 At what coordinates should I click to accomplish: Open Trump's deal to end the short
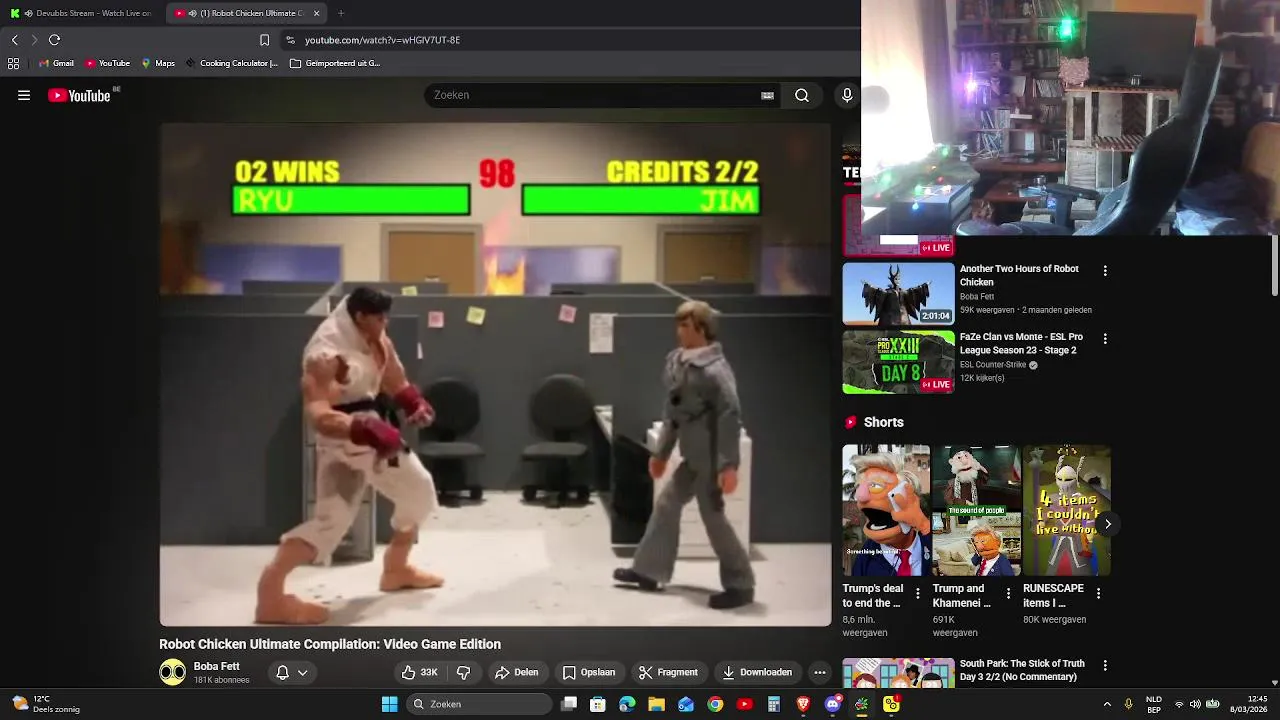[x=886, y=510]
